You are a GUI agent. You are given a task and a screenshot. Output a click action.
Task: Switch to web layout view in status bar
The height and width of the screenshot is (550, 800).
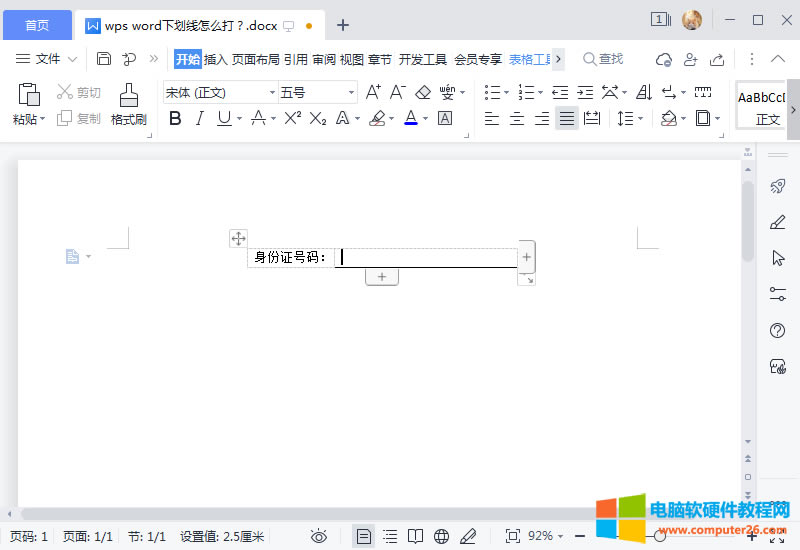click(x=442, y=537)
